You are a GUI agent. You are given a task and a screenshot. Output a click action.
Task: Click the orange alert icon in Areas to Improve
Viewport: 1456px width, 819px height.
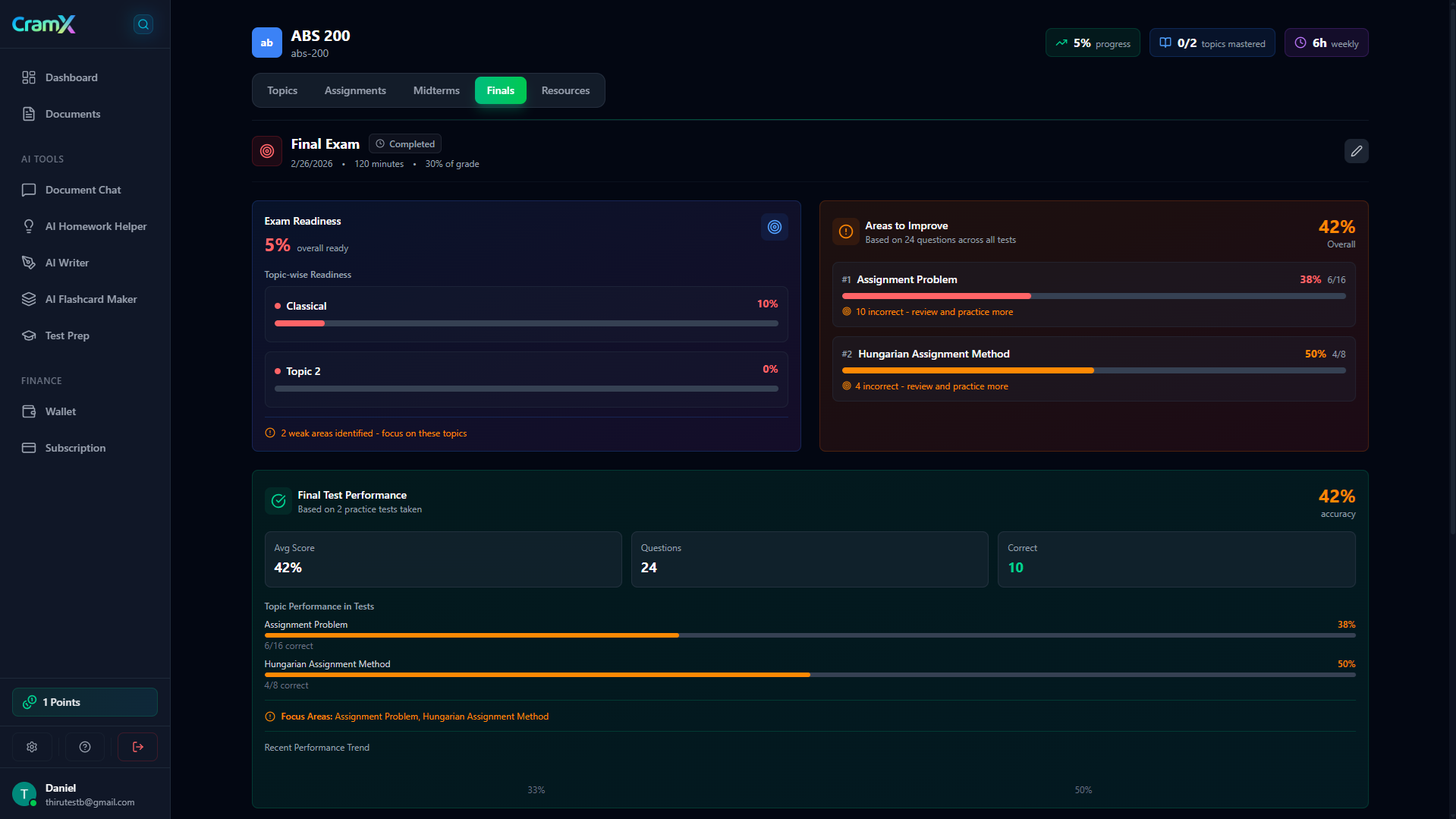tap(845, 232)
